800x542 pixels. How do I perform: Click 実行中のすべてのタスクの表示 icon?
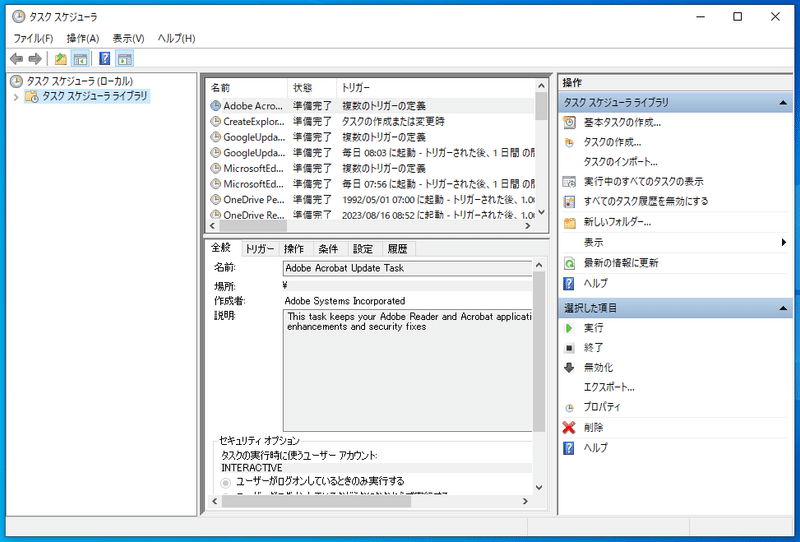click(569, 182)
